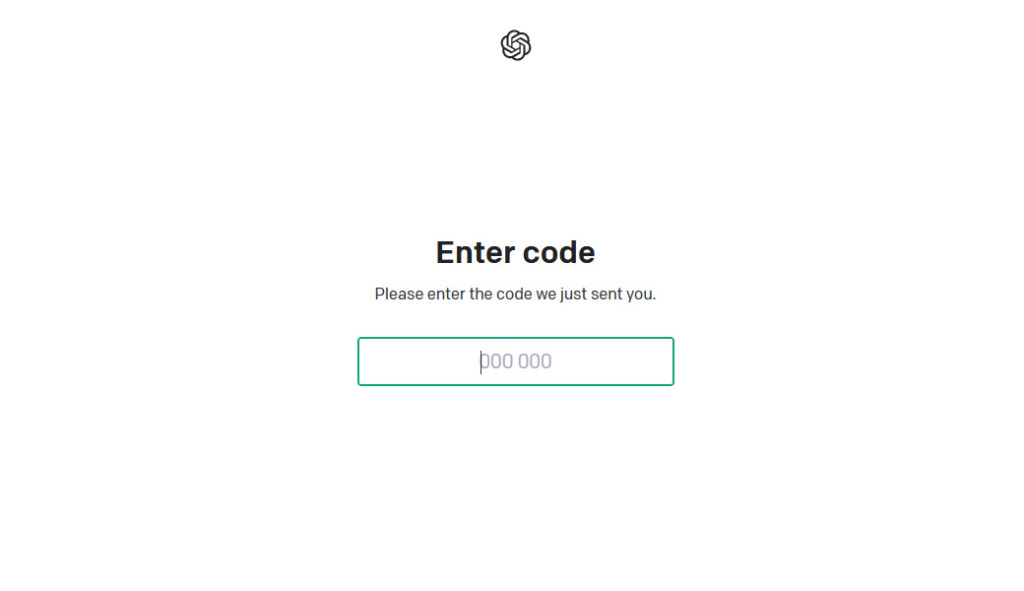Click the "000 000" placeholder text
The width and height of the screenshot is (1024, 591).
pos(516,361)
